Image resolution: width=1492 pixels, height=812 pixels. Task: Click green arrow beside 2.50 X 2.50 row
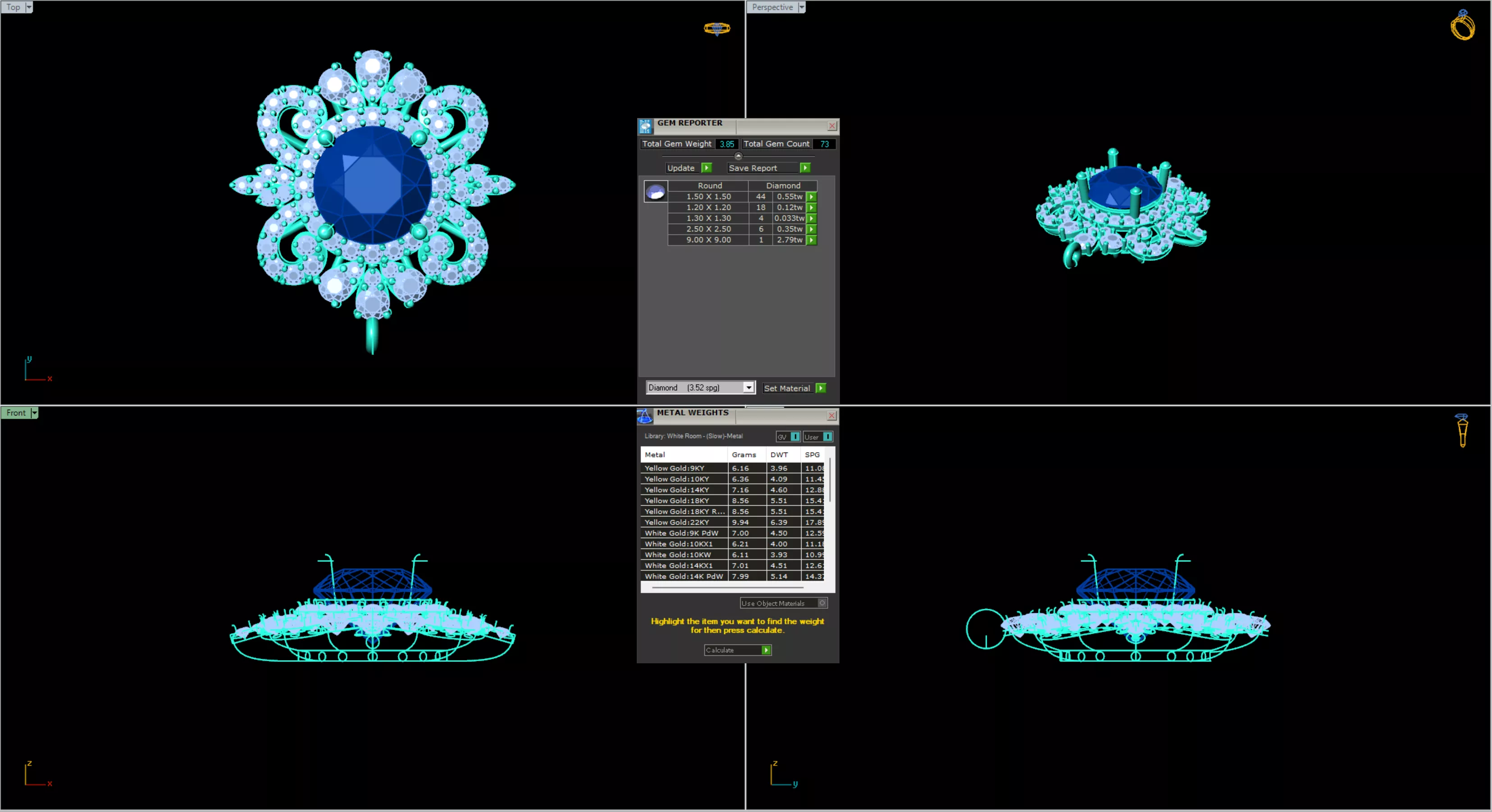pos(812,229)
